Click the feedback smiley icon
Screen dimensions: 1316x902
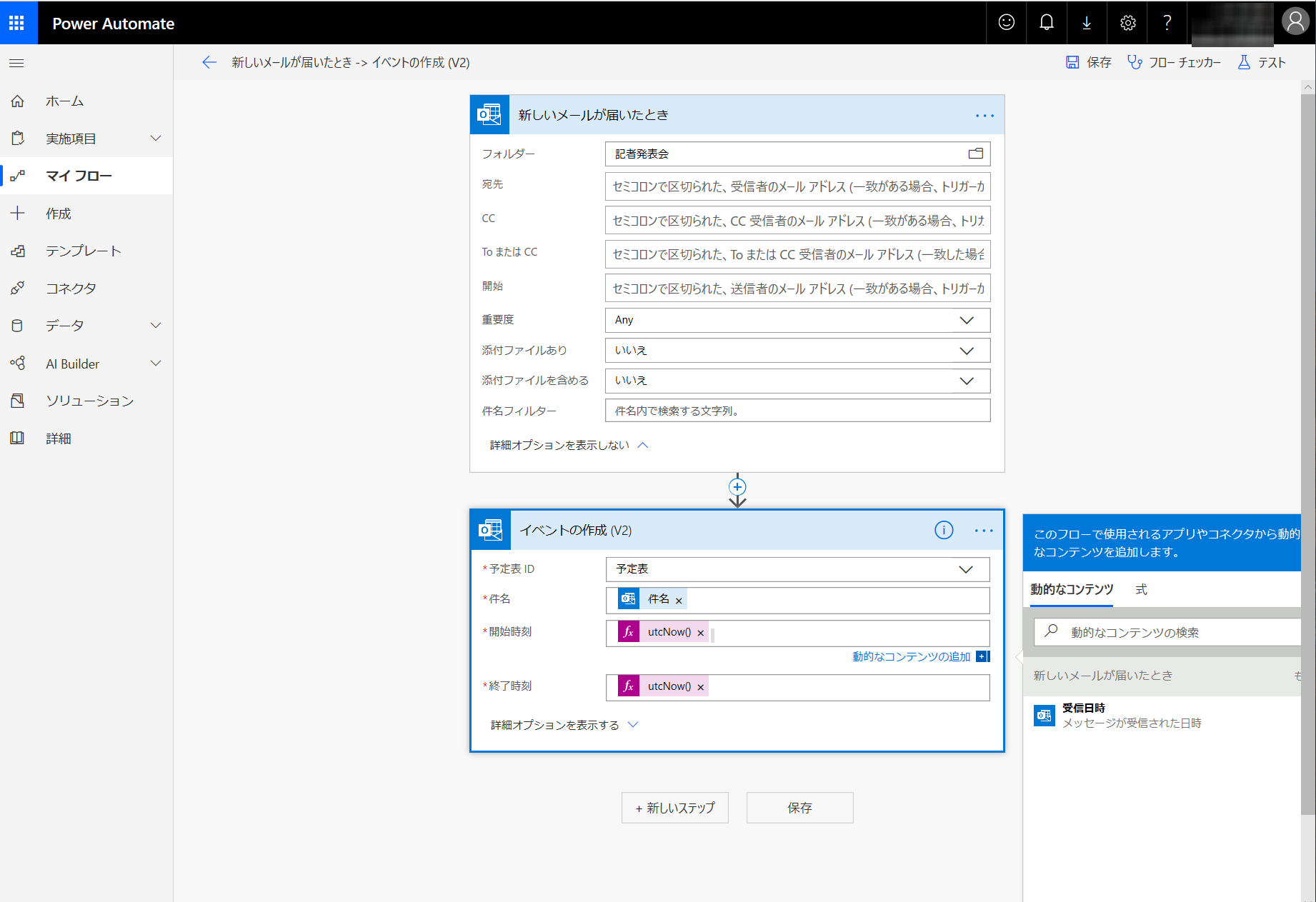1006,23
